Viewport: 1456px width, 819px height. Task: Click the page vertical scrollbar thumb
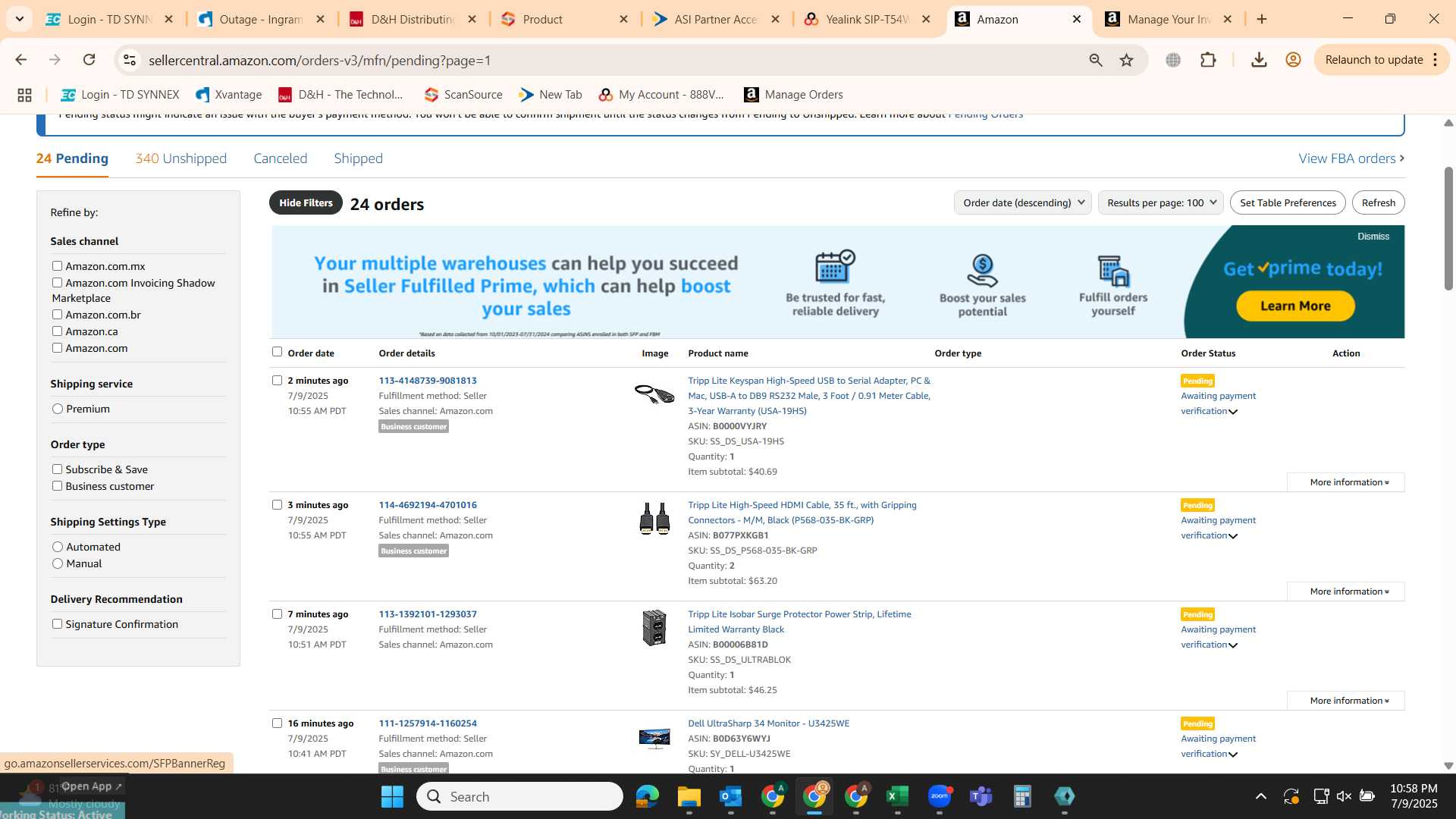click(1448, 227)
